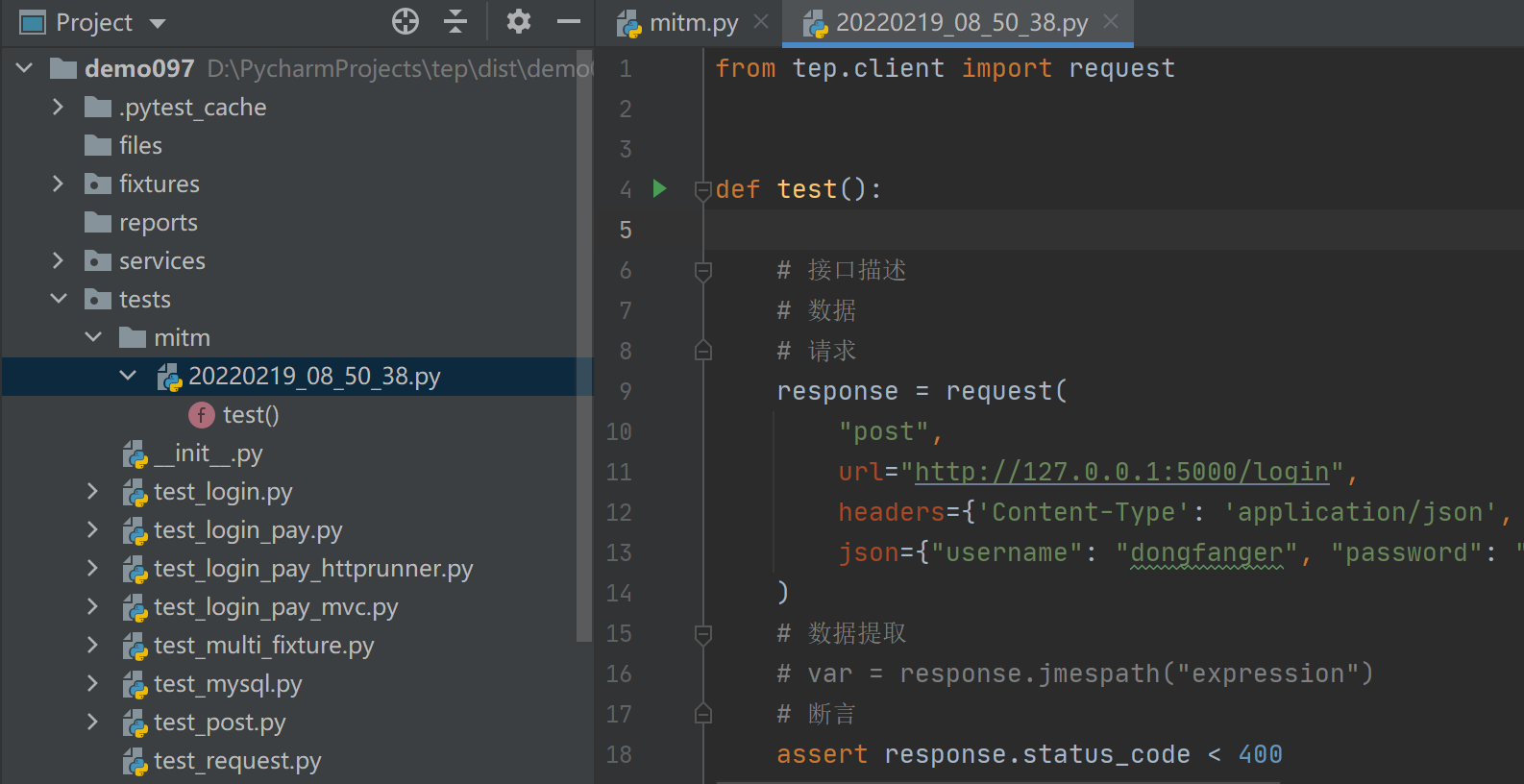
Task: Click the fold end marker at line 8
Action: point(703,350)
